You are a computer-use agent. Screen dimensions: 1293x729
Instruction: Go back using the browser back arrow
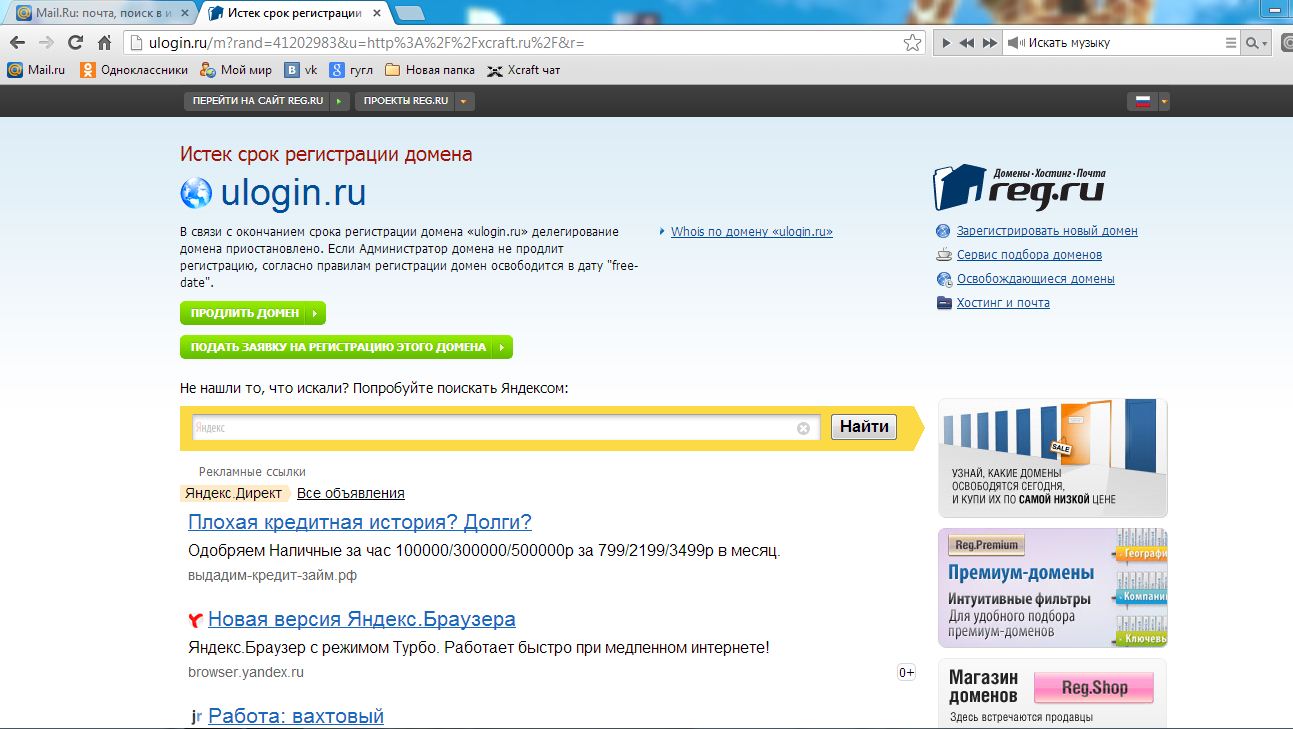pos(17,43)
